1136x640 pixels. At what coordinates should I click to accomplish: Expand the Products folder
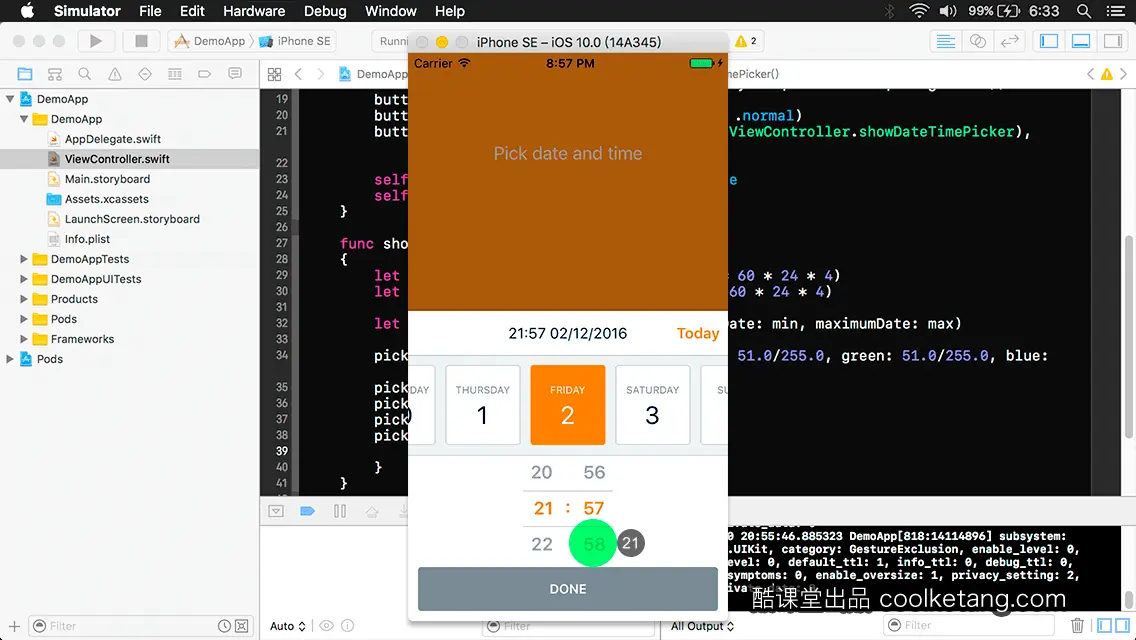[24, 299]
